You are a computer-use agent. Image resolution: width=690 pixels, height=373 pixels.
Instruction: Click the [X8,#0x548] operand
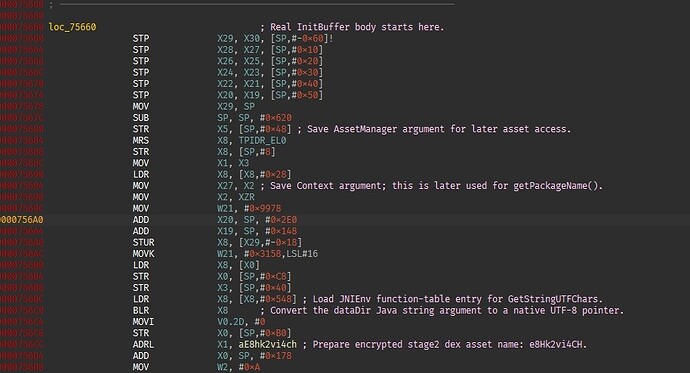pyautogui.click(x=268, y=300)
